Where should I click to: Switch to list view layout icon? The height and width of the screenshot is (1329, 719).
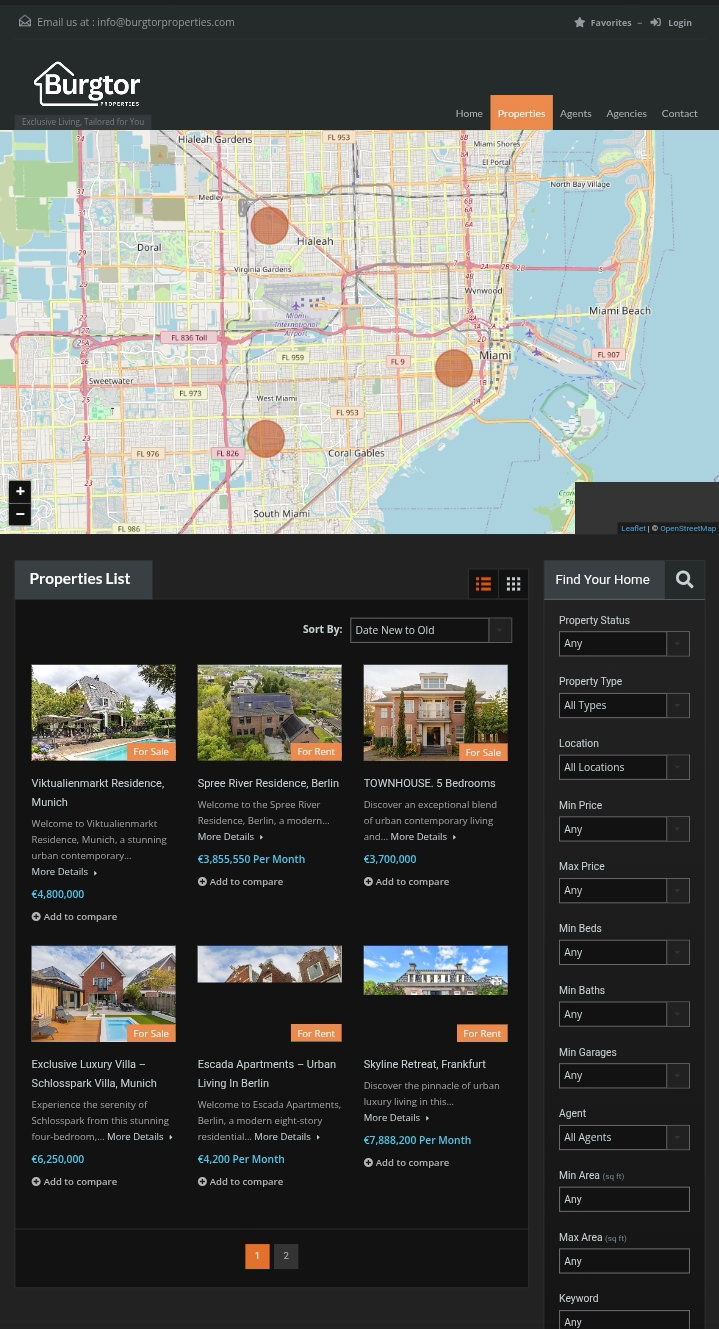pyautogui.click(x=483, y=584)
